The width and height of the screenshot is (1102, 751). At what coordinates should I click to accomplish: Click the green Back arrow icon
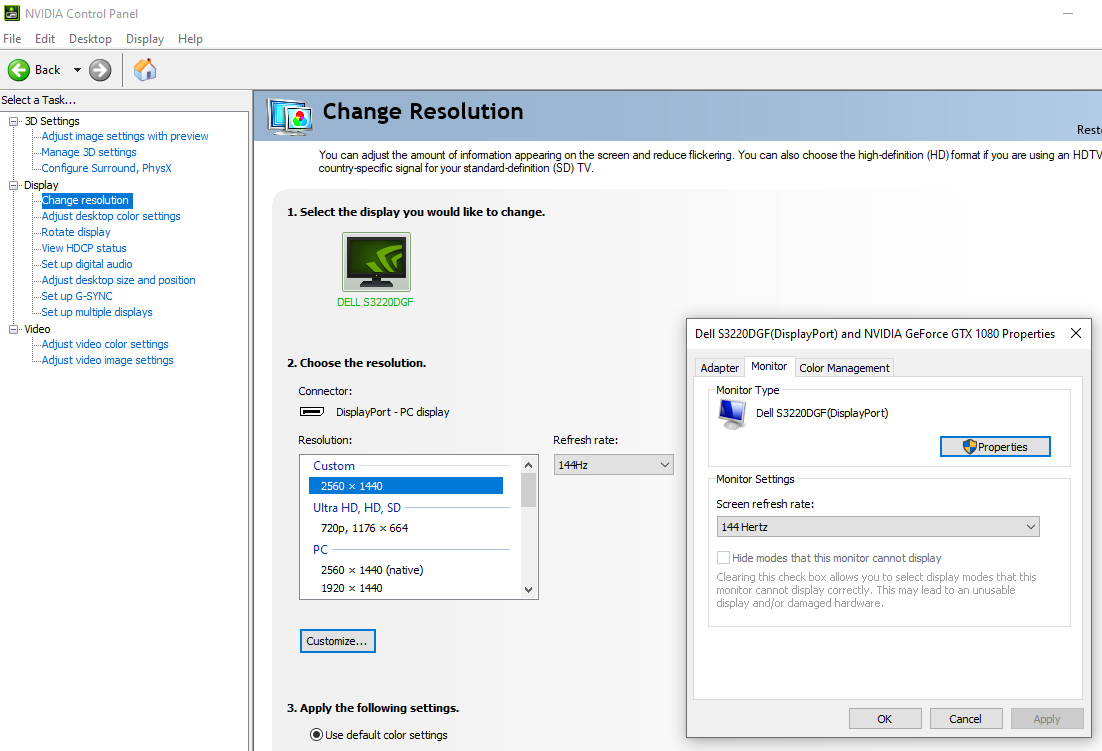coord(19,70)
